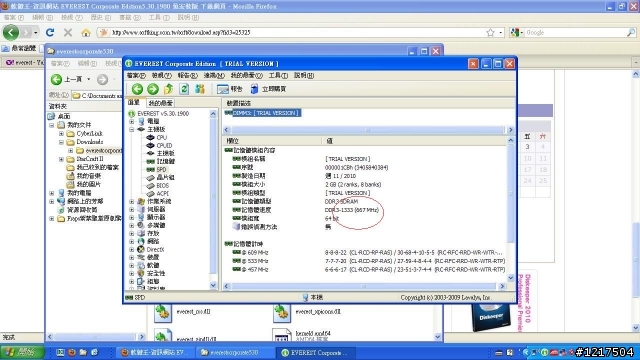The width and height of the screenshot is (640, 360).
Task: Select ACPI item in EVEREST tree
Action: pyautogui.click(x=162, y=193)
